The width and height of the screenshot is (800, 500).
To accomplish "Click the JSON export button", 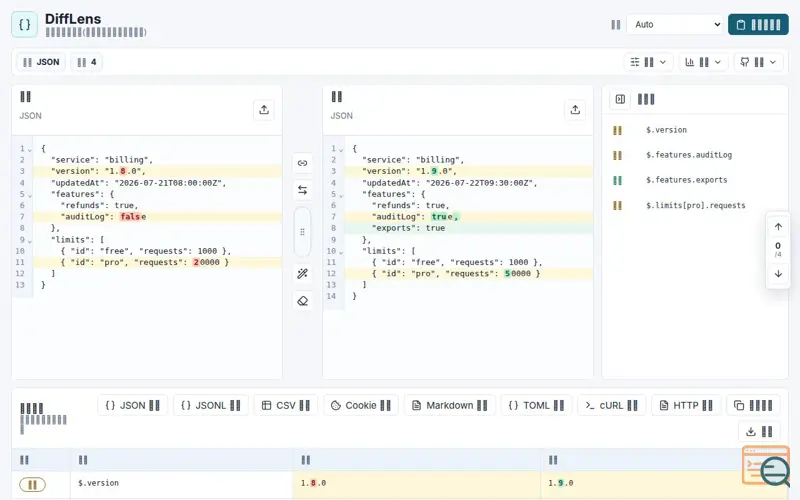I will pos(132,405).
